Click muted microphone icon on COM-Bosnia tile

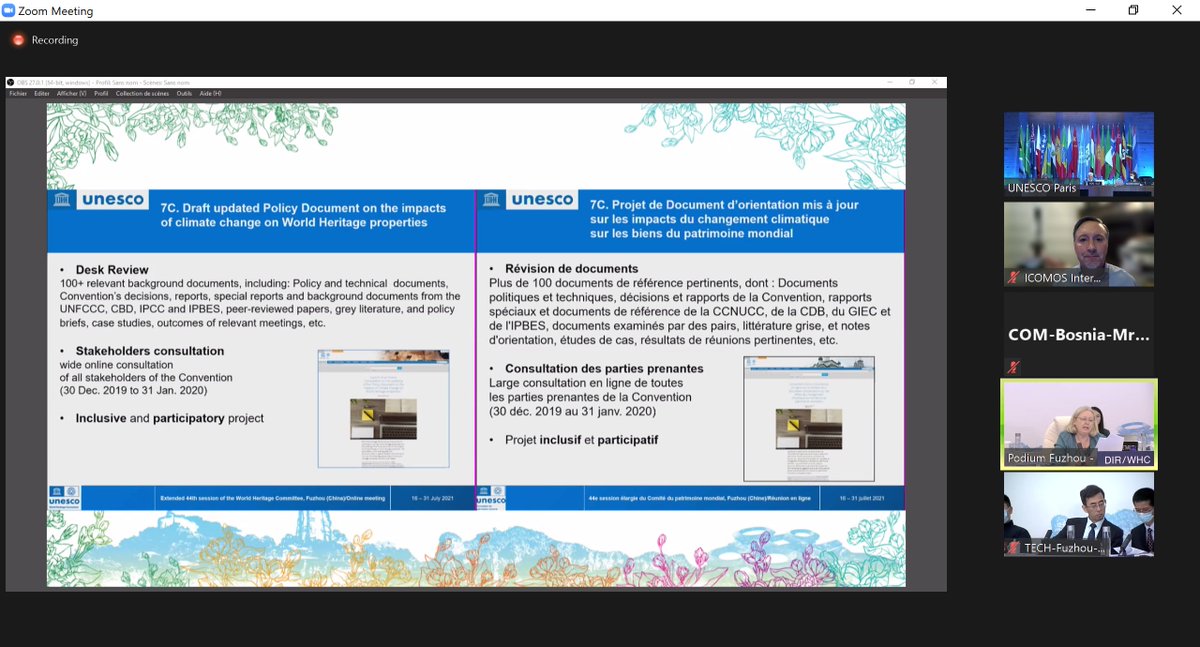1014,367
